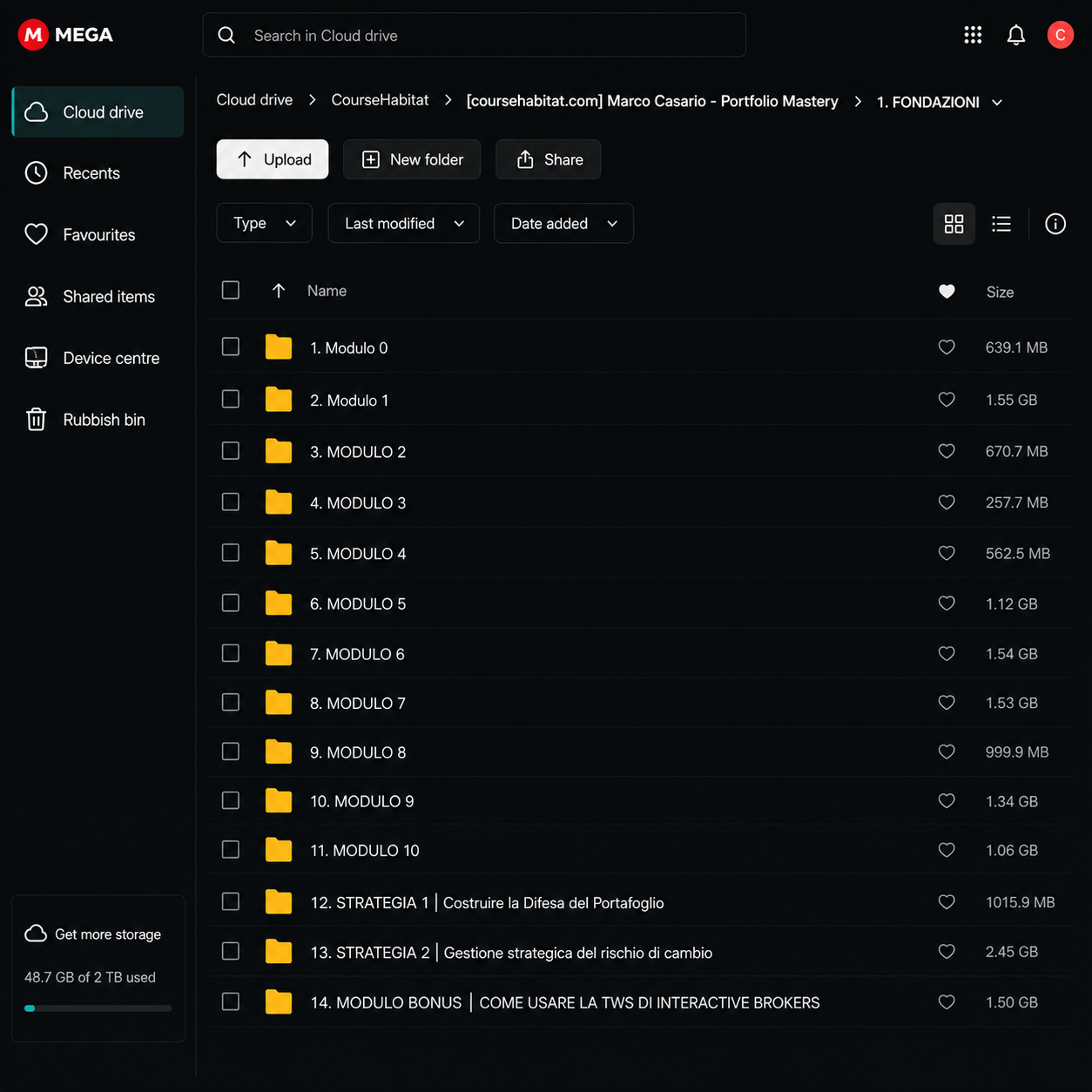The width and height of the screenshot is (1092, 1092).
Task: Click the Size column header
Action: [1000, 292]
